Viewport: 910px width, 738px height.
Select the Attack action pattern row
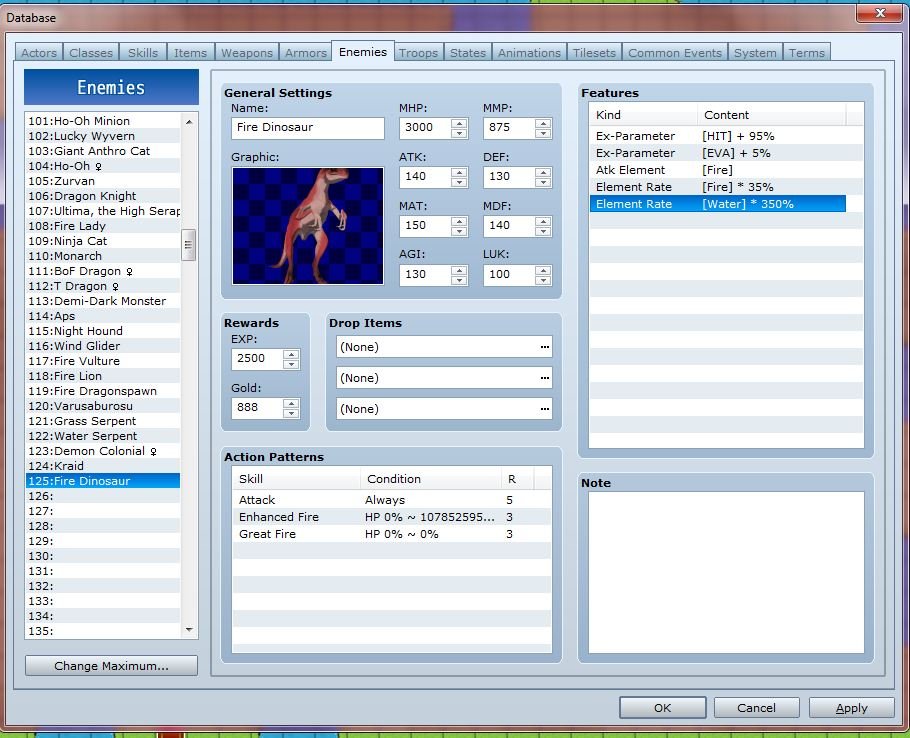[392, 500]
